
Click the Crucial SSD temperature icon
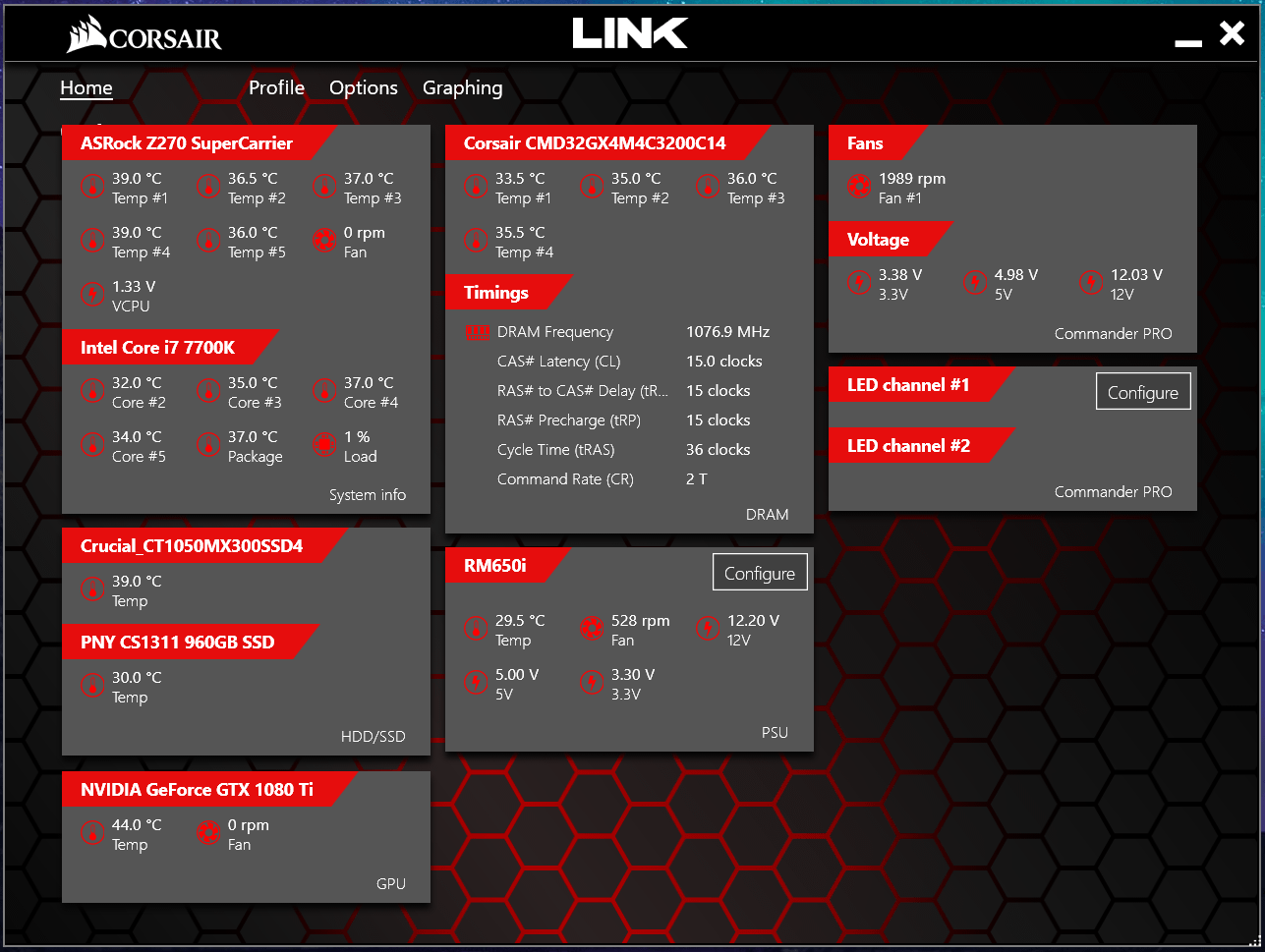(x=92, y=589)
